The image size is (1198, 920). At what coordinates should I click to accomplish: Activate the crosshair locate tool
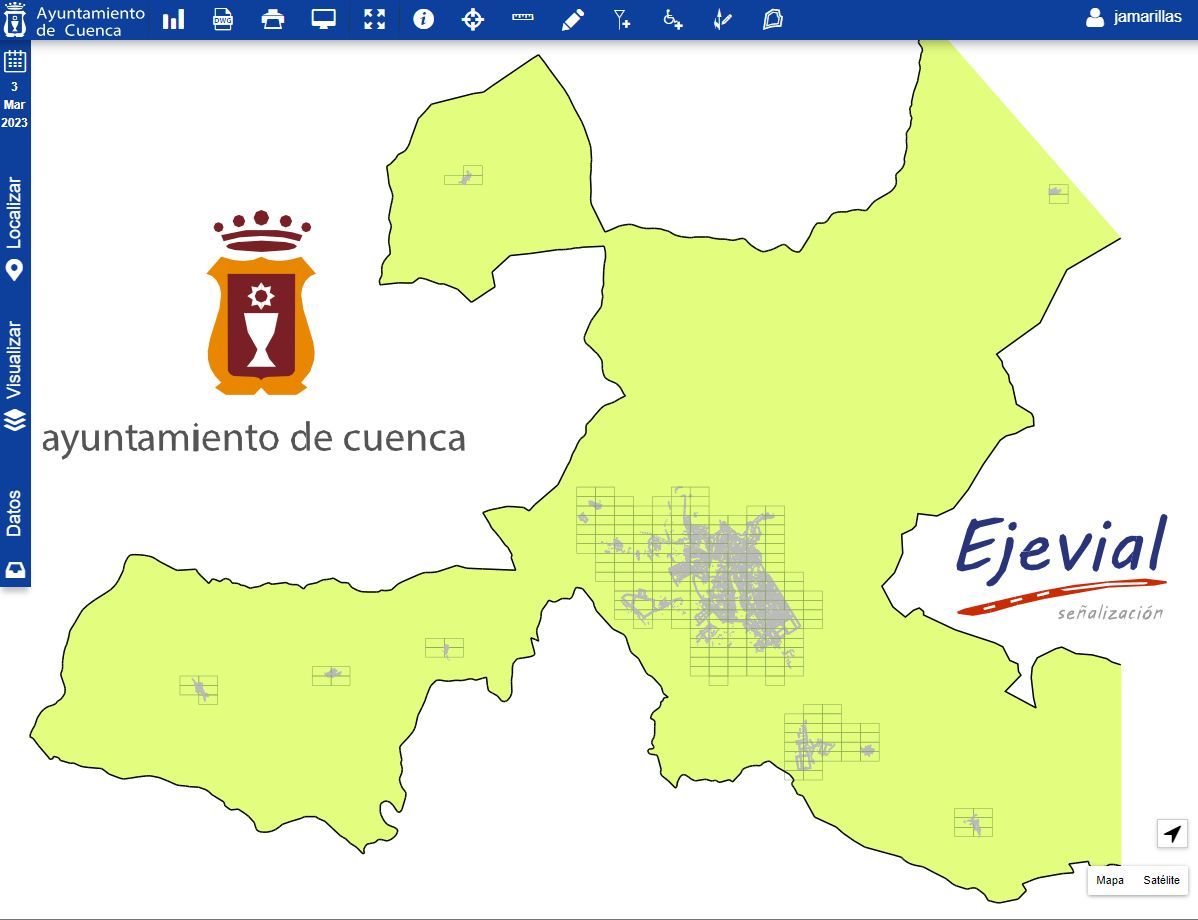coord(473,19)
